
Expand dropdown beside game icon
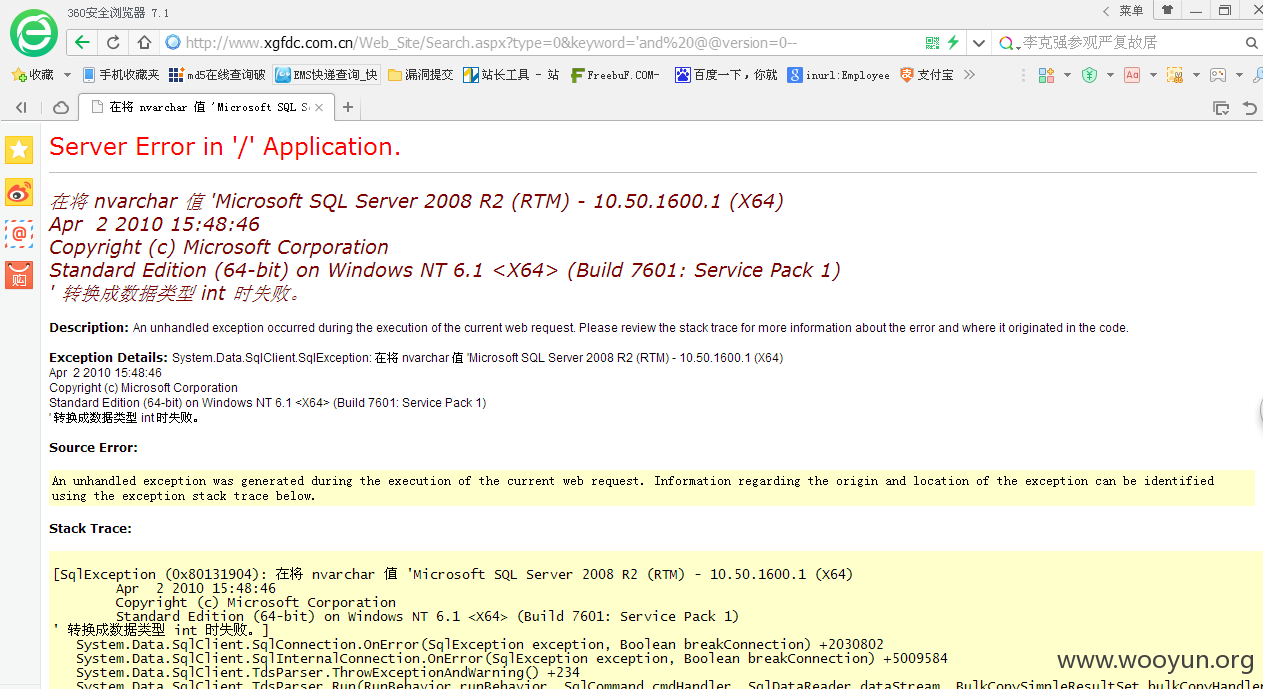pyautogui.click(x=1239, y=75)
